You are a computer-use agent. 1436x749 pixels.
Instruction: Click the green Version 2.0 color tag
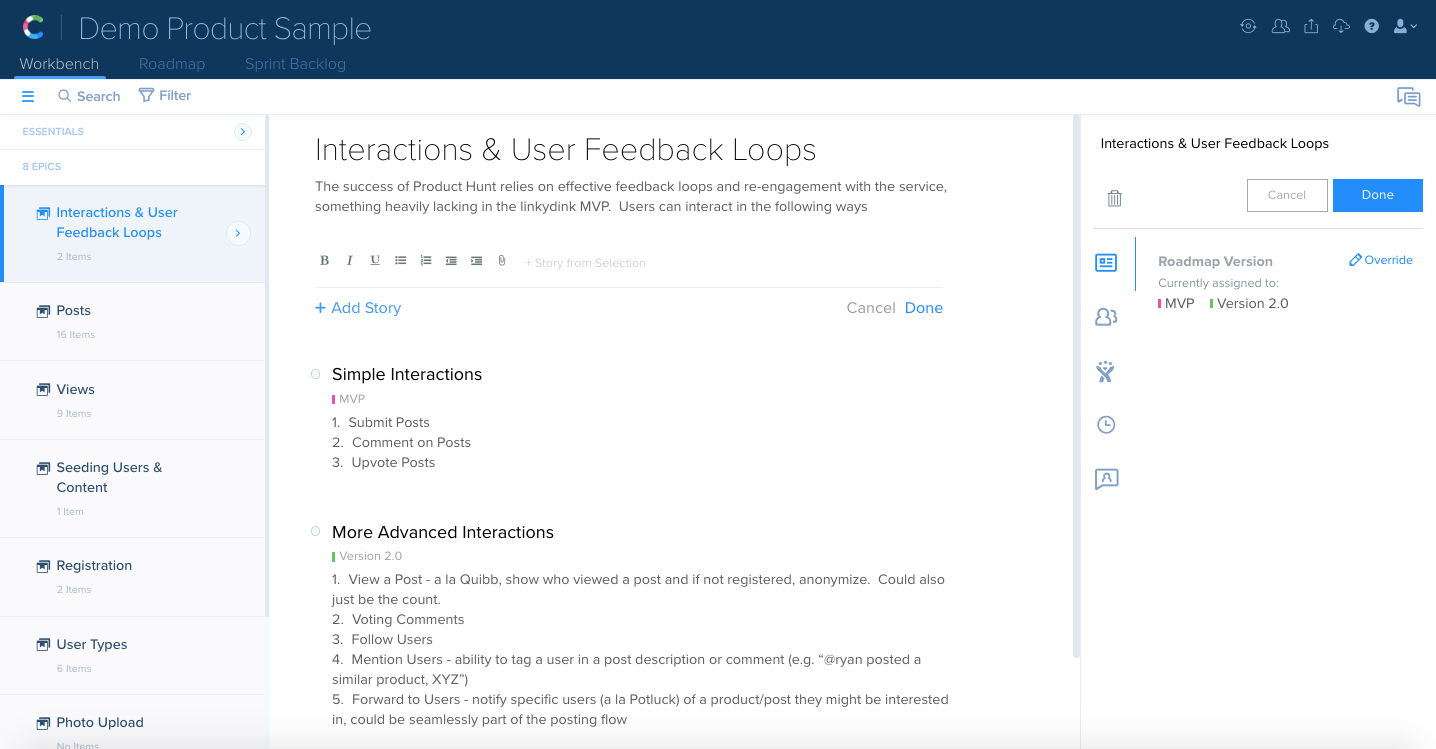point(1247,303)
